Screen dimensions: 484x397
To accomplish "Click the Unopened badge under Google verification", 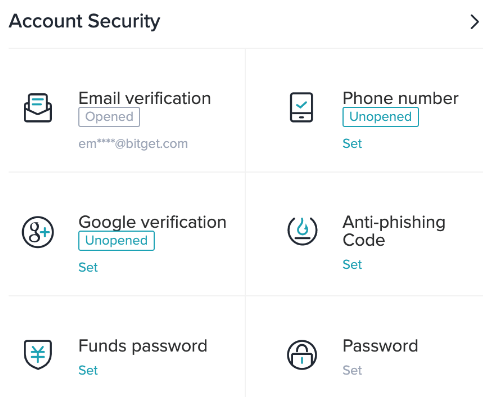I will (x=116, y=241).
